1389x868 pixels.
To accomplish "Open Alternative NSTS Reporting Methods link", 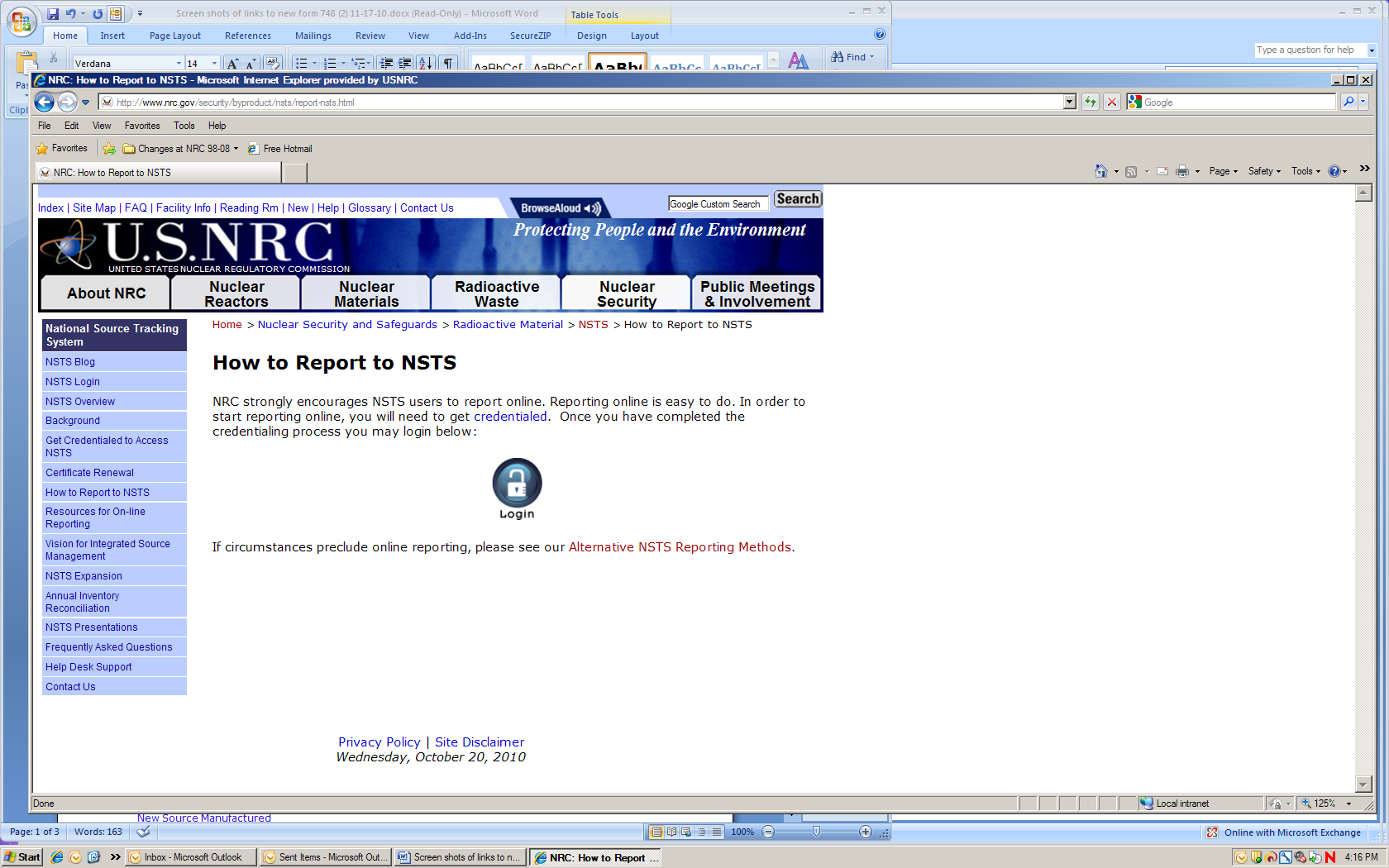I will pyautogui.click(x=680, y=547).
